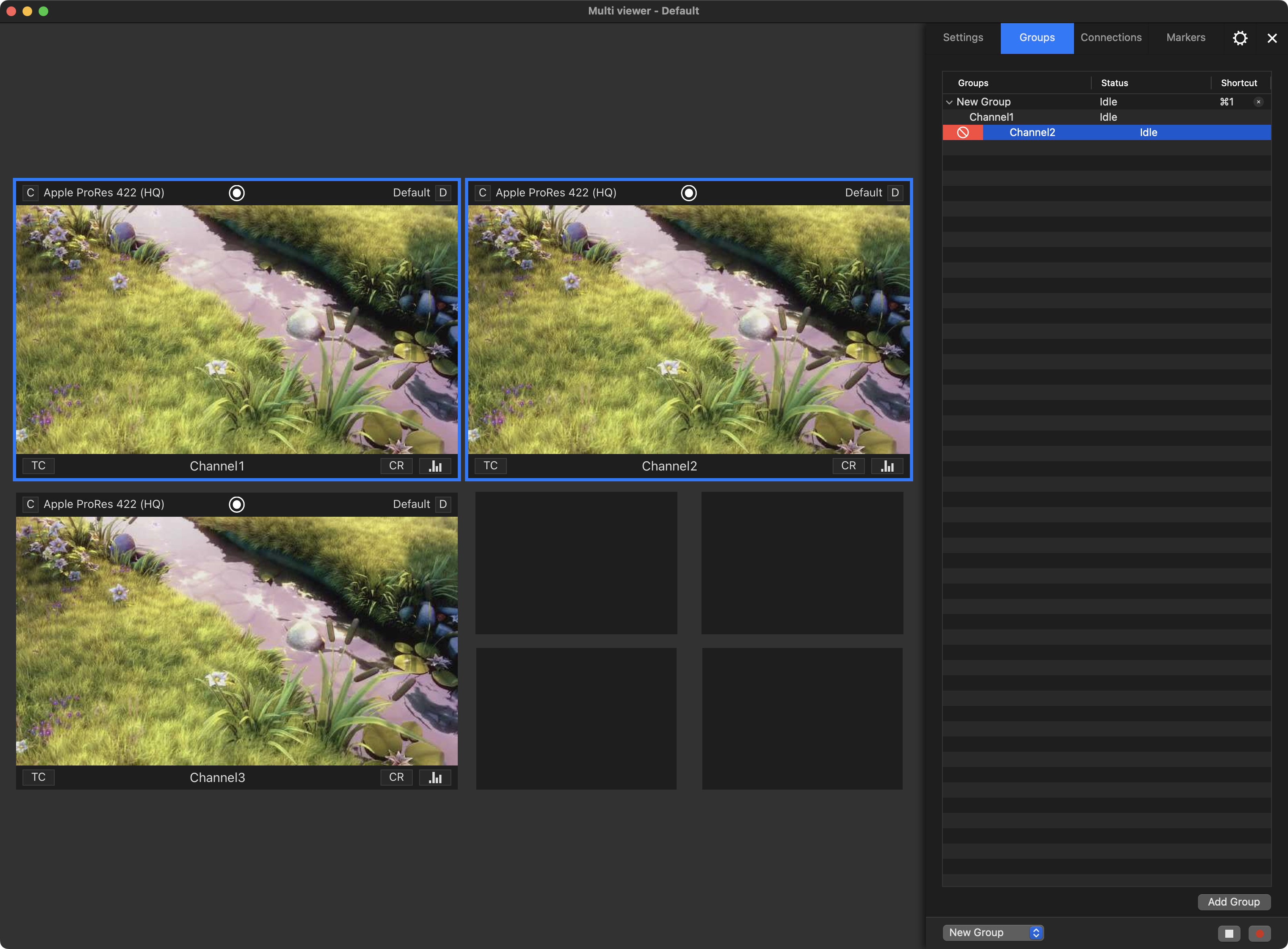Click the ⌘1 shortcut cell

tap(1226, 102)
